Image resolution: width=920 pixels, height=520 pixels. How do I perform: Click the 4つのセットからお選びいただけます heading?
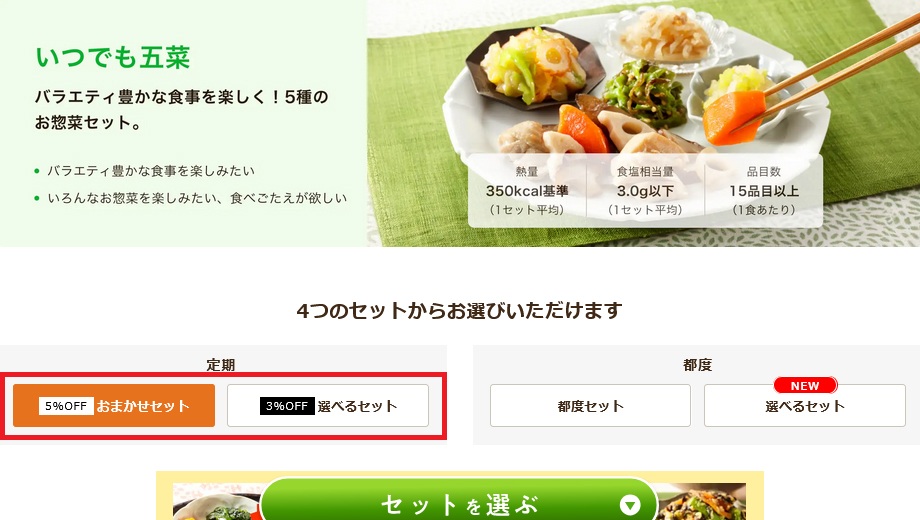(459, 310)
